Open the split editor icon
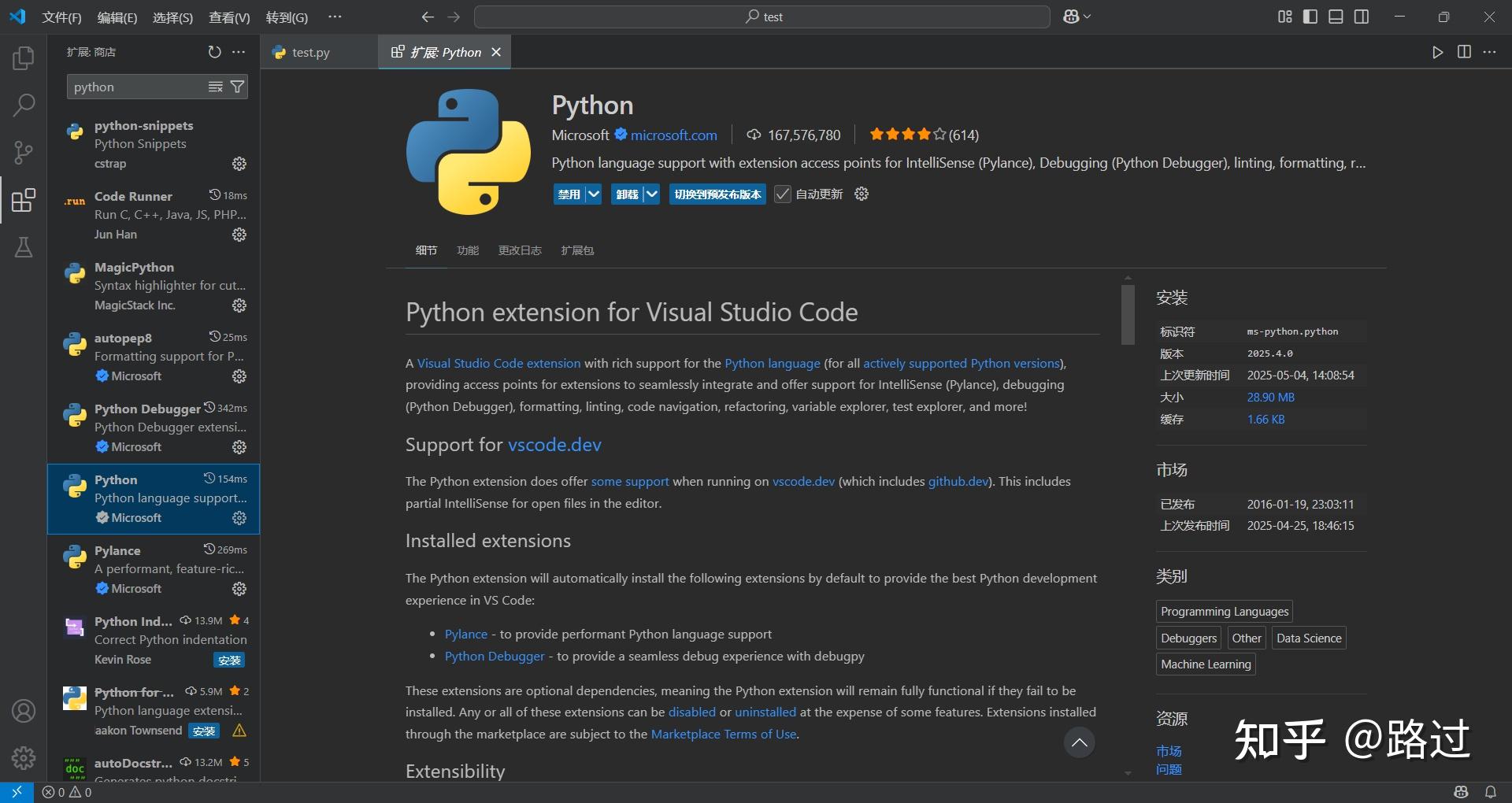 pyautogui.click(x=1464, y=52)
